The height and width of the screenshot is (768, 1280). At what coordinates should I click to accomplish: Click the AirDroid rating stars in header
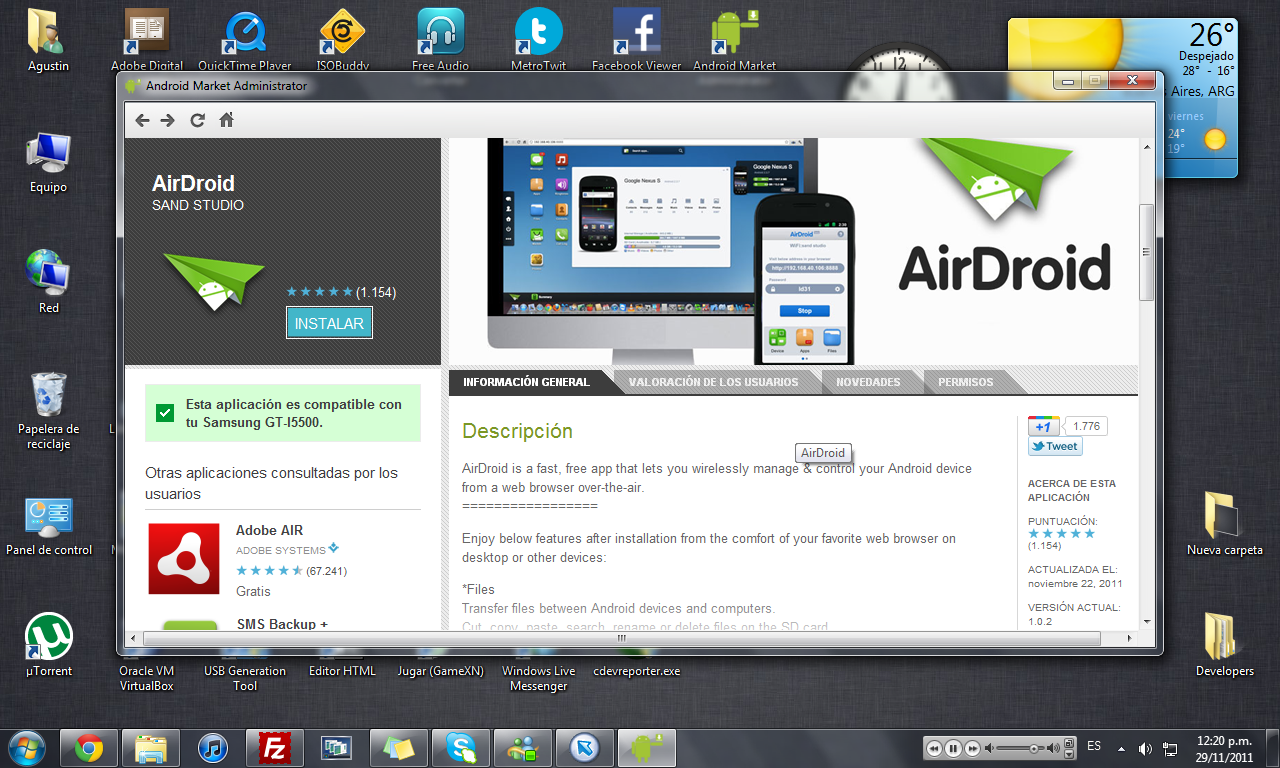[319, 292]
